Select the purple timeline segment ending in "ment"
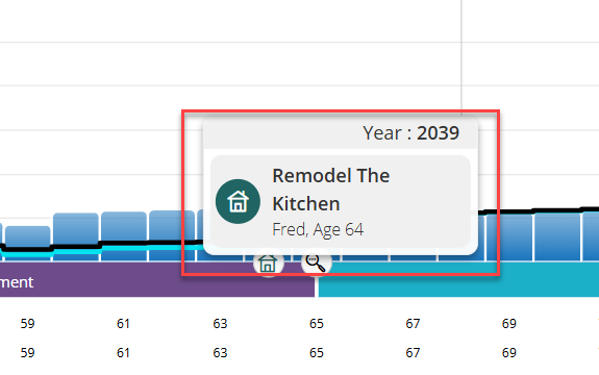Screen dimensions: 599x375 click(157, 282)
